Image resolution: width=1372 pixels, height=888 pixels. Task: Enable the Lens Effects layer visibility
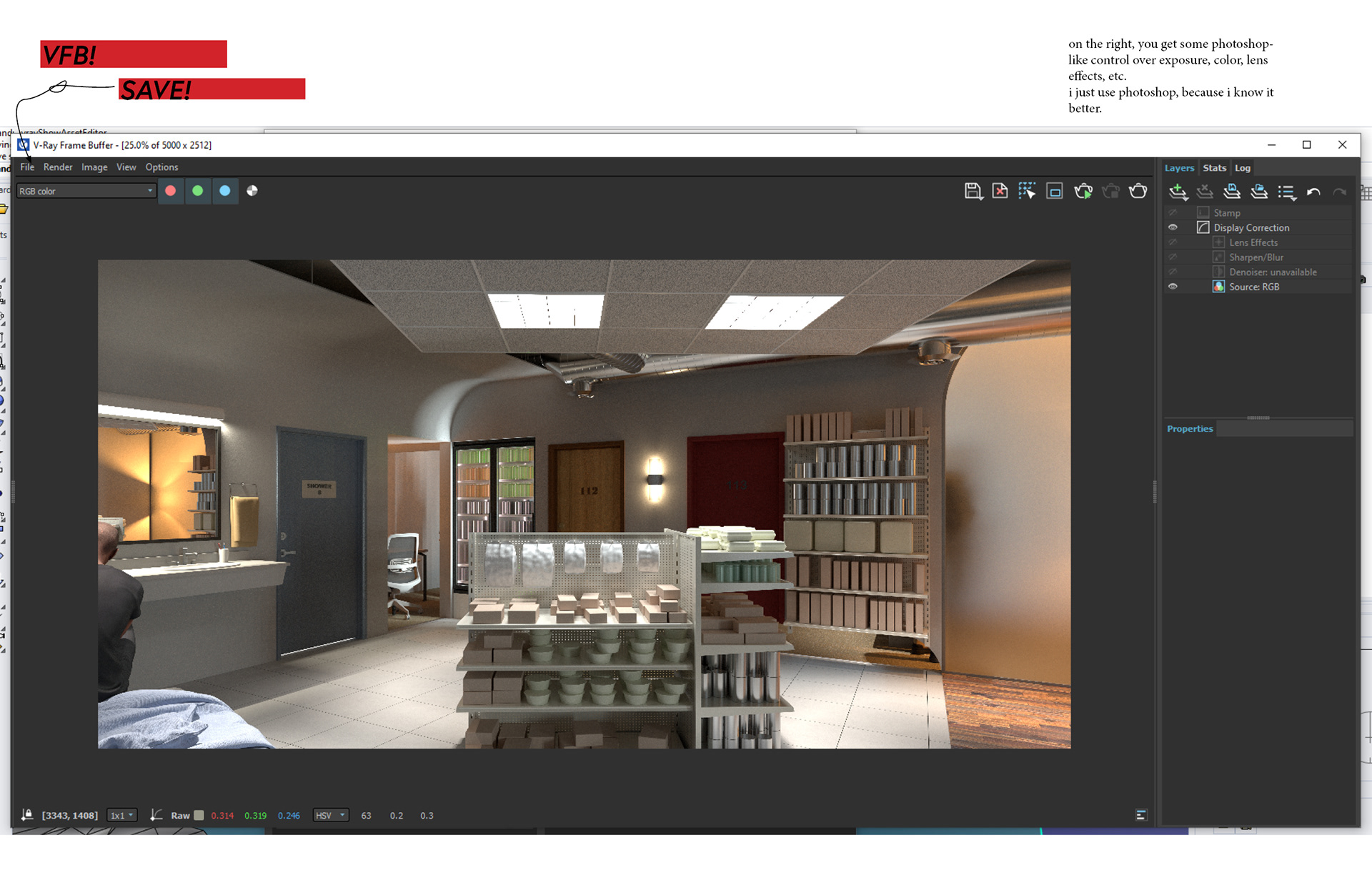(x=1173, y=242)
